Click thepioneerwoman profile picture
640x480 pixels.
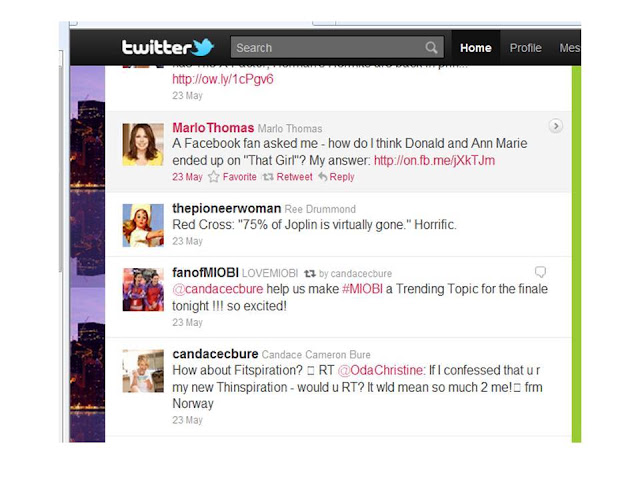[143, 225]
